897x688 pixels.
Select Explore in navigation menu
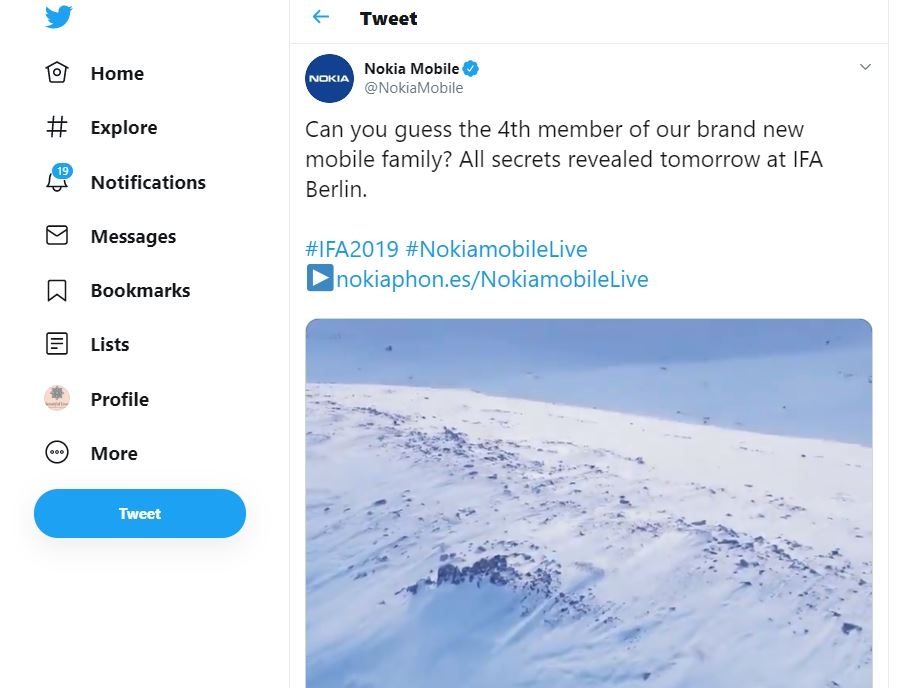(x=124, y=128)
